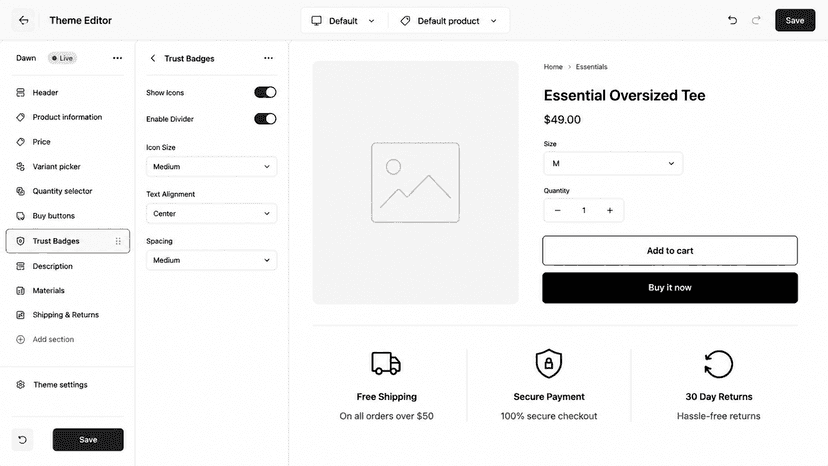Go back from Trust Badges settings panel
Screen dimensions: 828x466
point(153,58)
